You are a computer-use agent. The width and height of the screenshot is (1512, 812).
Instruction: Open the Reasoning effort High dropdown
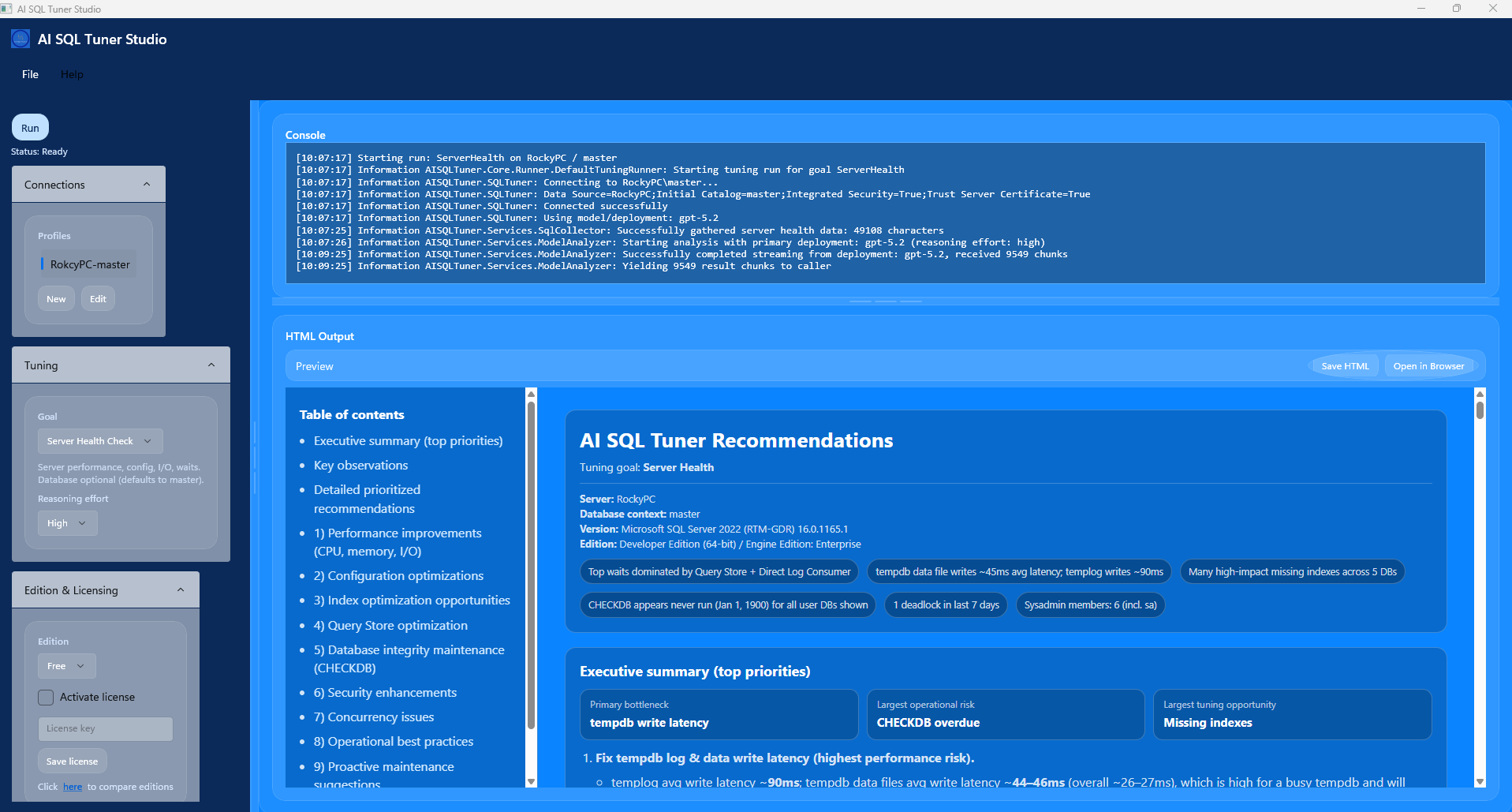[67, 523]
